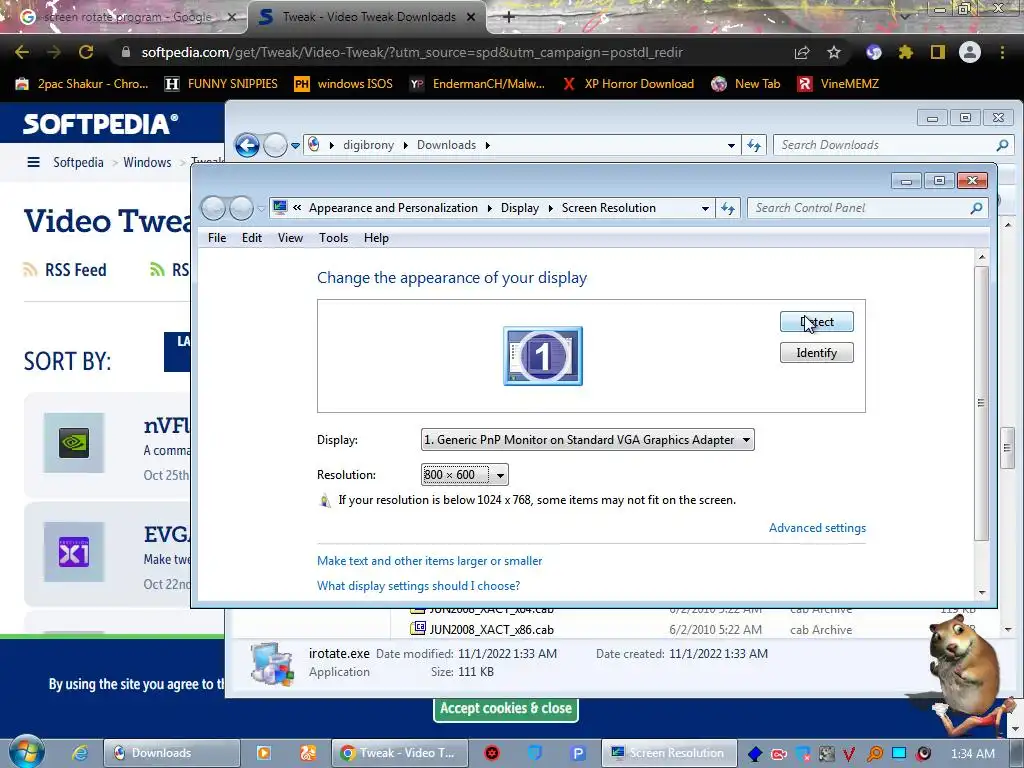1024x768 pixels.
Task: Open 2pac Shakur bookmark
Action: tap(82, 84)
